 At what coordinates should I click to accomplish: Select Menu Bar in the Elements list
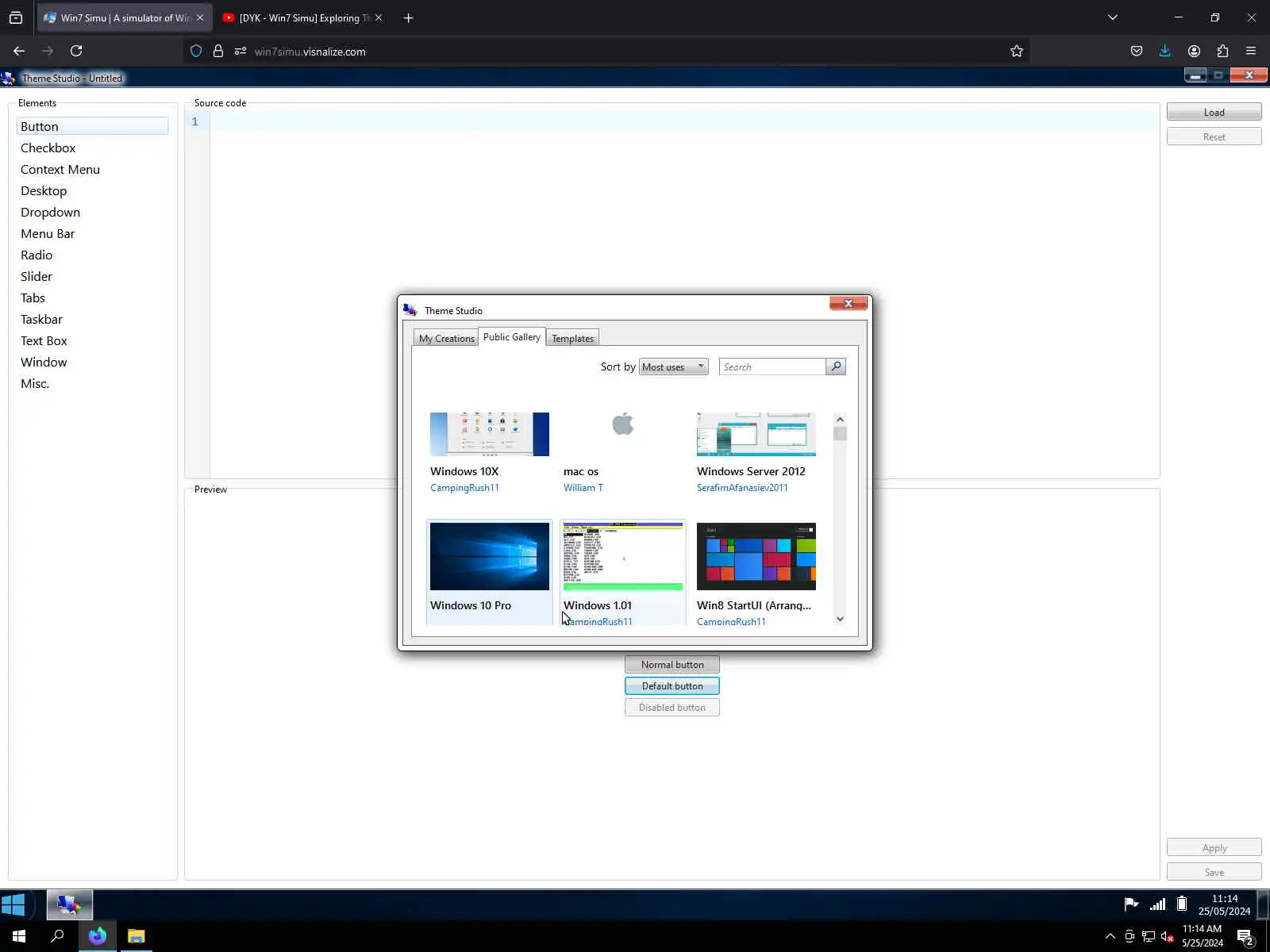coord(92,233)
